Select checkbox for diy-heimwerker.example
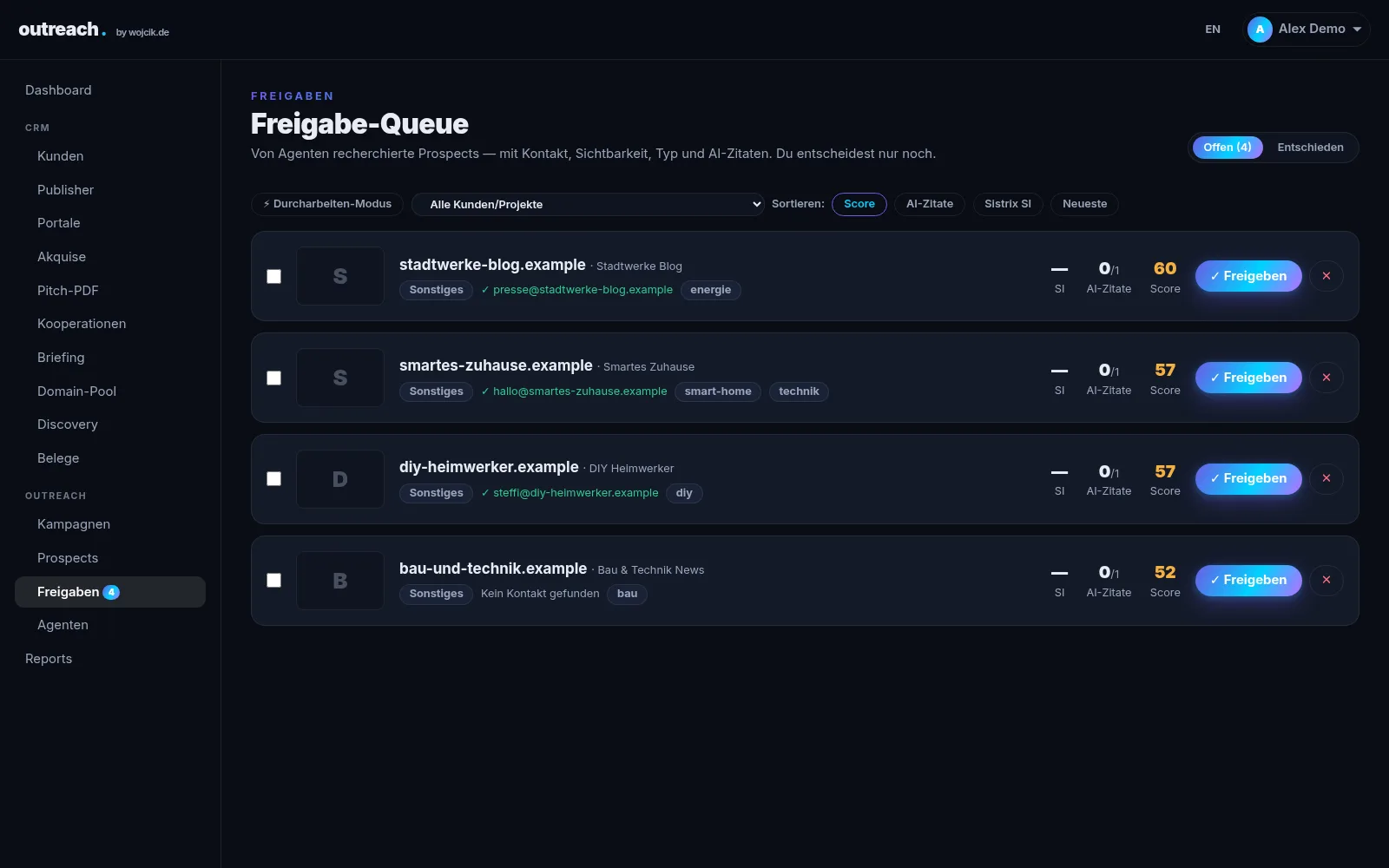Viewport: 1389px width, 868px height. pyautogui.click(x=273, y=478)
